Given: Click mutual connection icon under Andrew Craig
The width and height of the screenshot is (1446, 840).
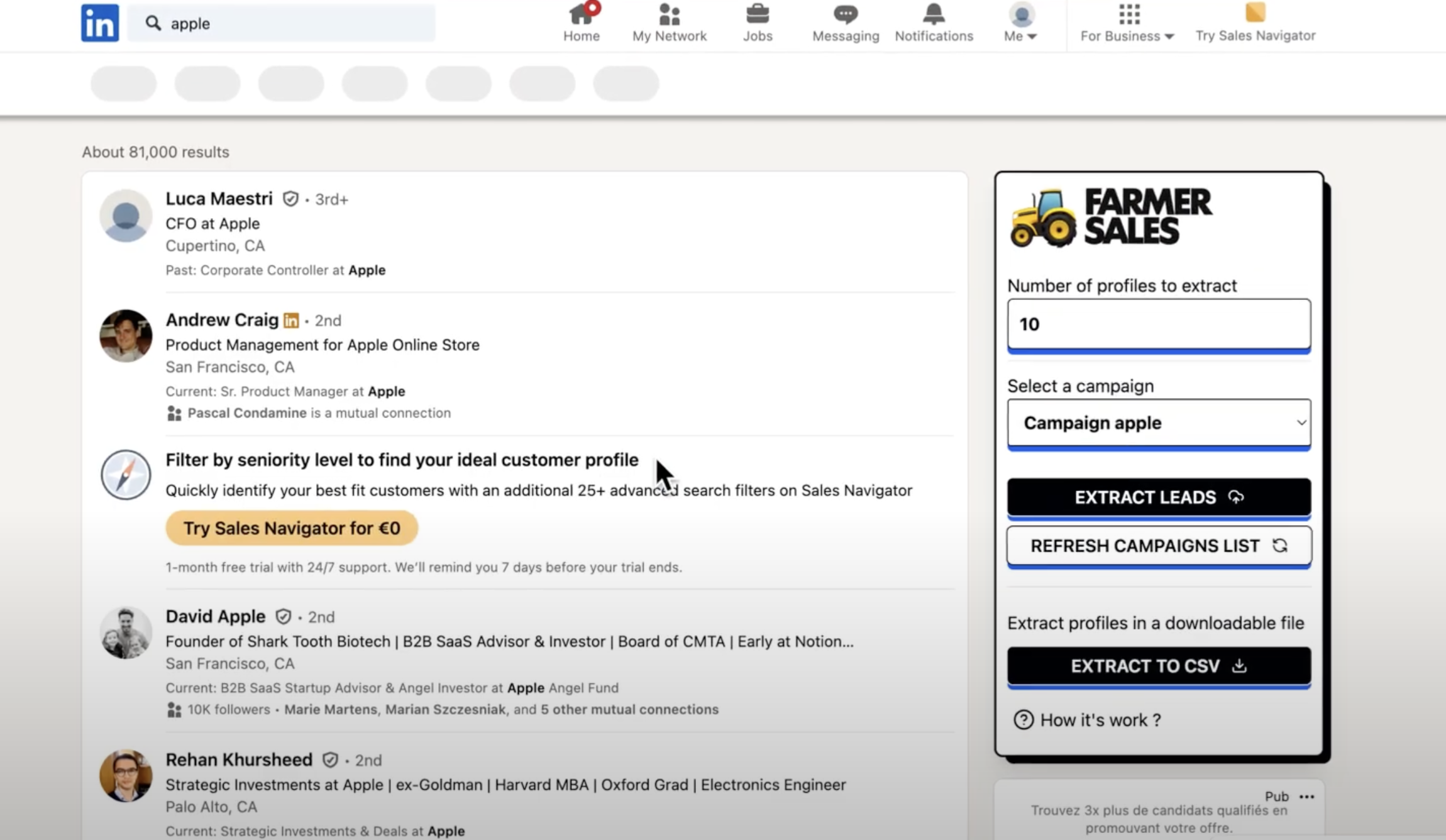Looking at the screenshot, I should tap(174, 413).
